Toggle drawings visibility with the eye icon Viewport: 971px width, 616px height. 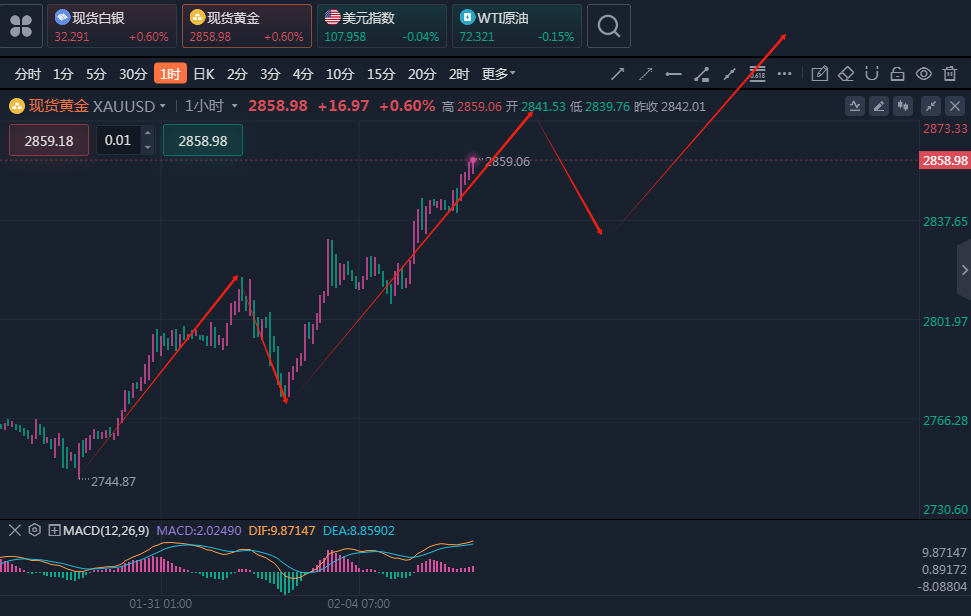(924, 74)
